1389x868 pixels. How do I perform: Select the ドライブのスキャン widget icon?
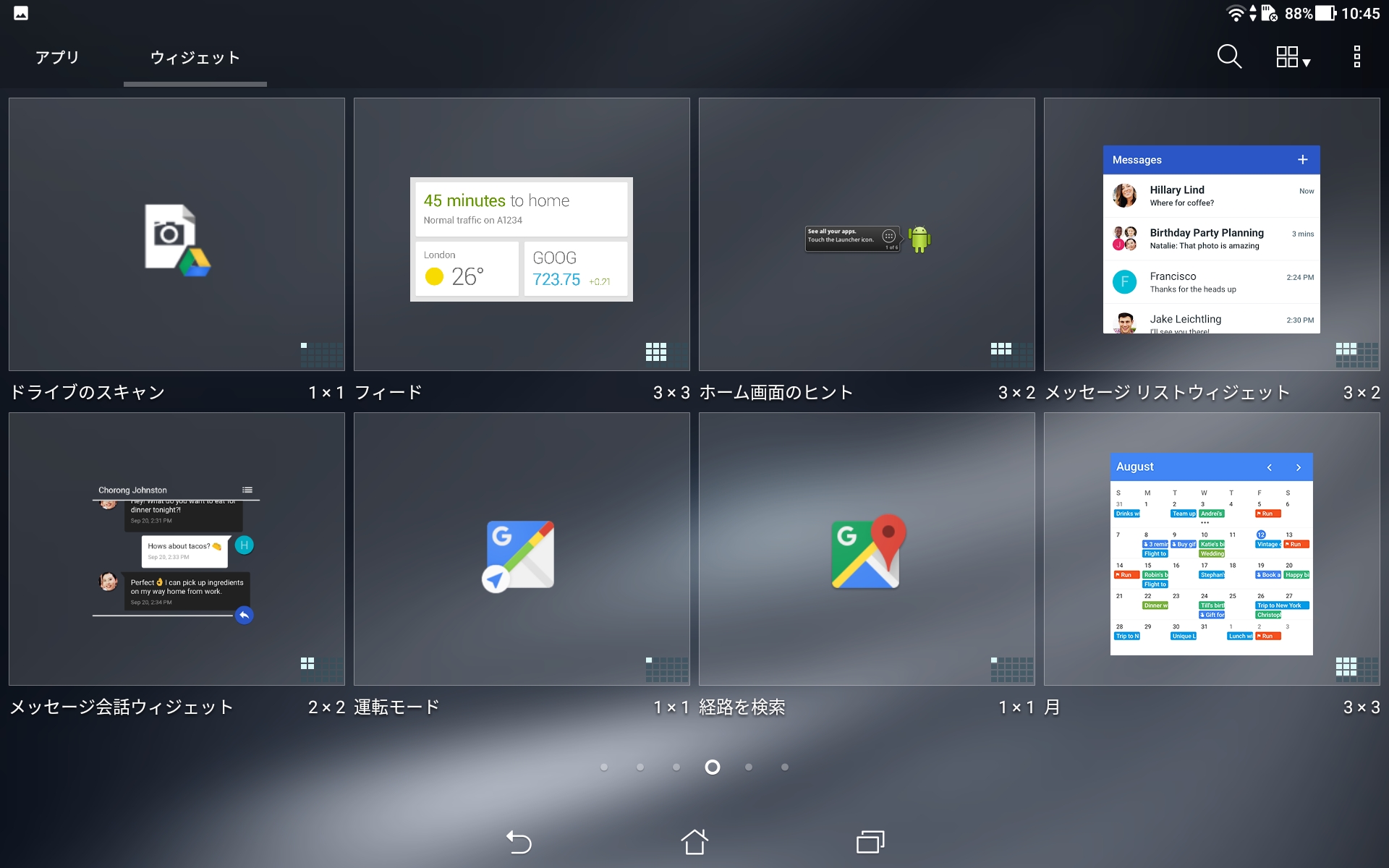[177, 241]
